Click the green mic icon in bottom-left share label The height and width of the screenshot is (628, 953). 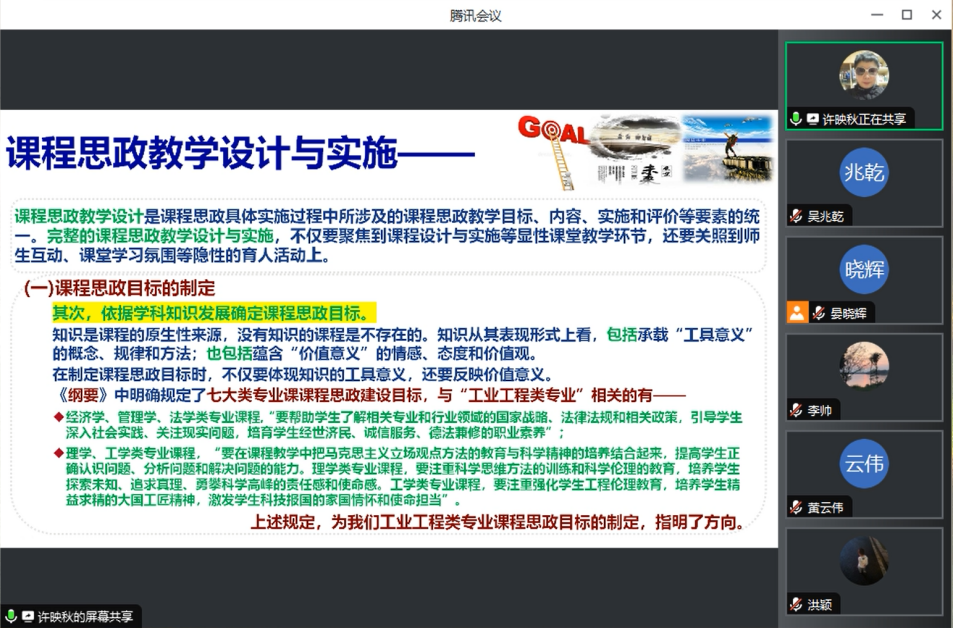coord(11,616)
